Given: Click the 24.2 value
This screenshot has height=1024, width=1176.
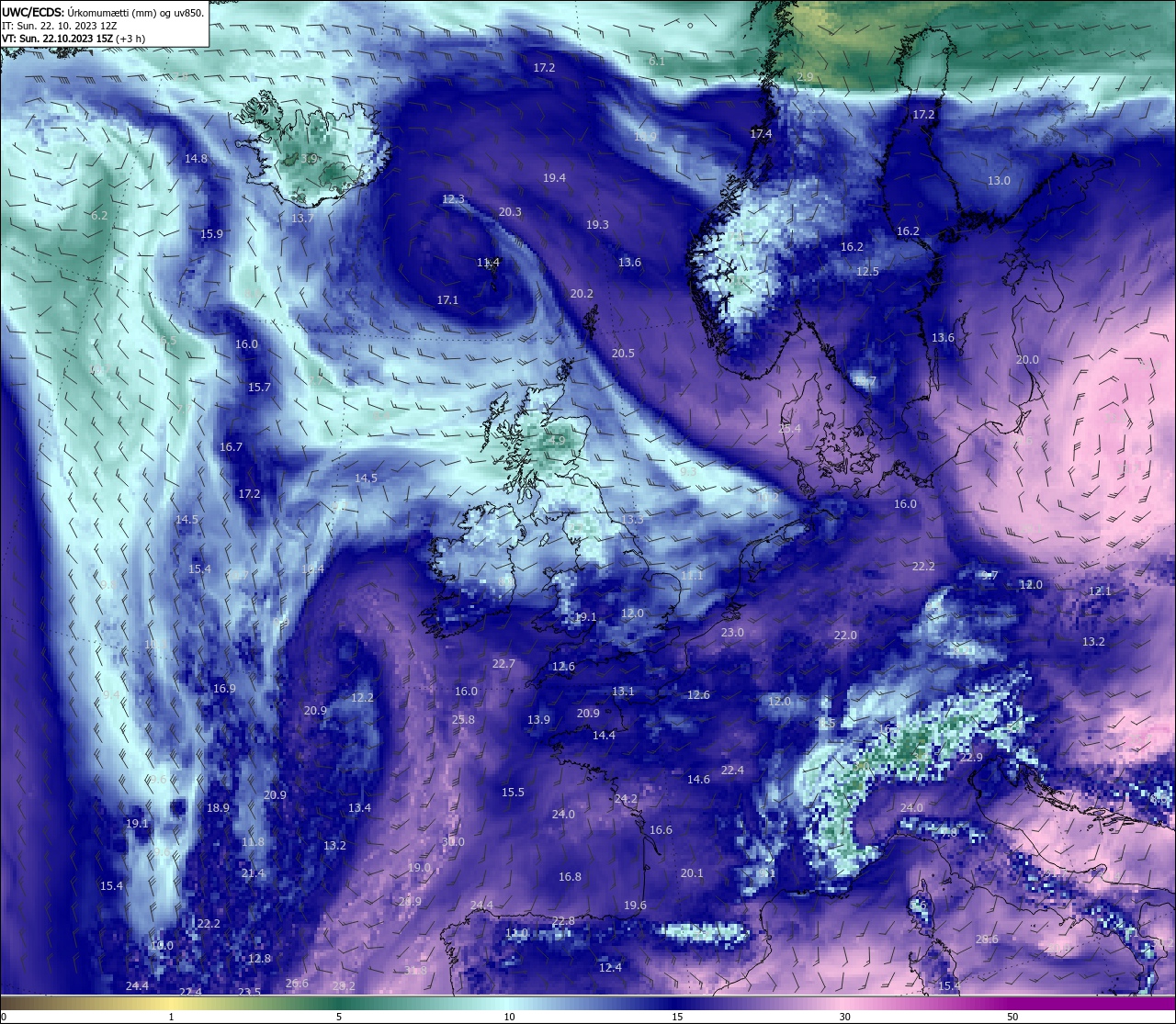Looking at the screenshot, I should pyautogui.click(x=626, y=799).
